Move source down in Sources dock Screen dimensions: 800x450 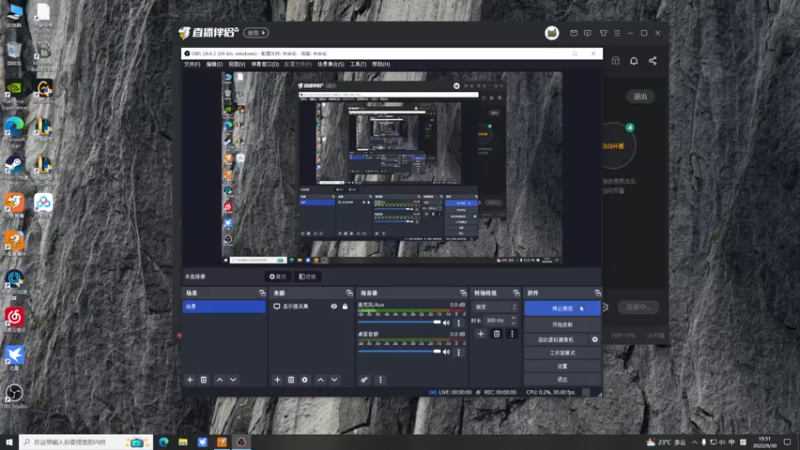(x=334, y=380)
